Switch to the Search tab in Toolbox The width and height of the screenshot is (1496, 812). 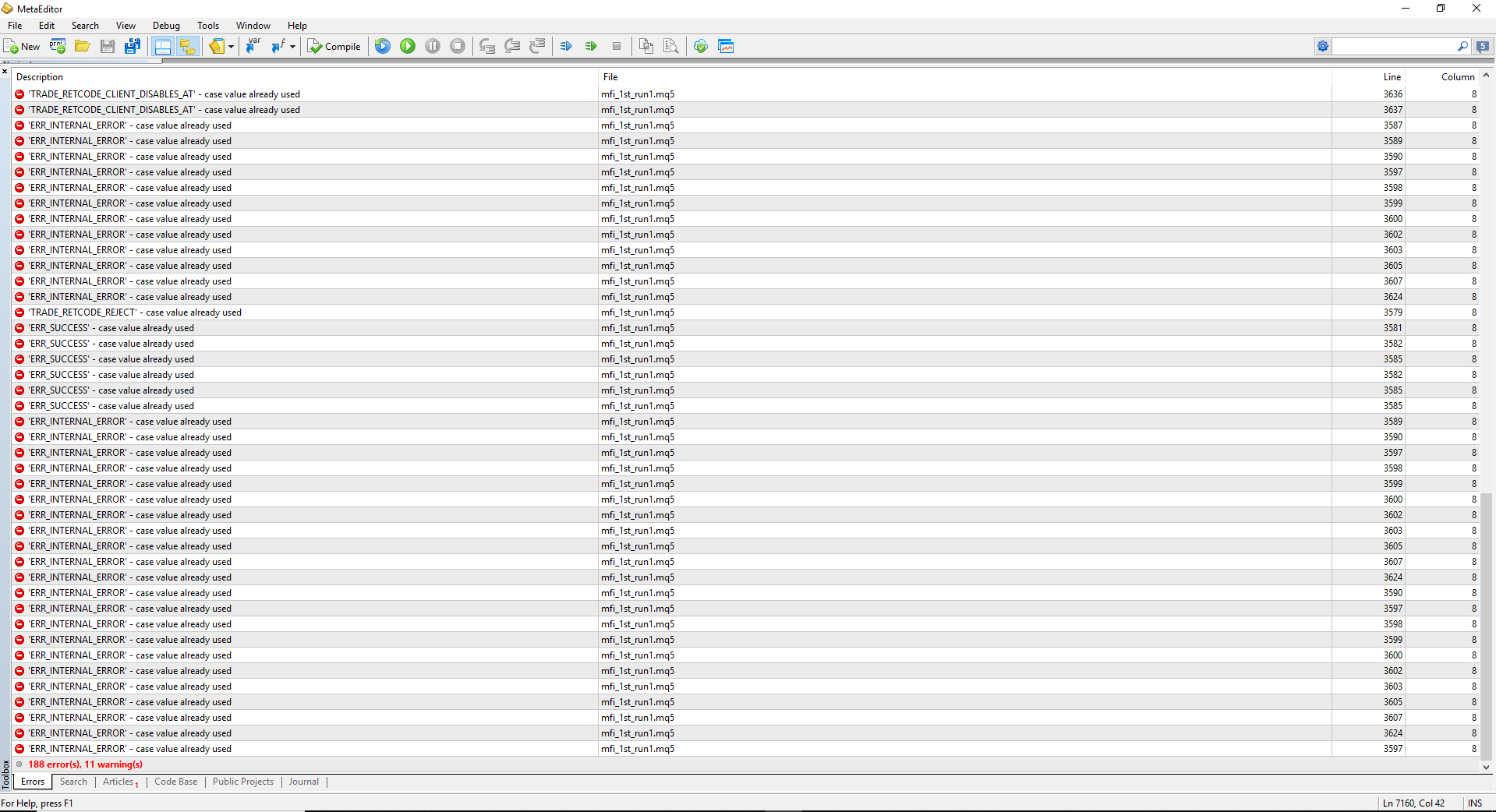(73, 782)
